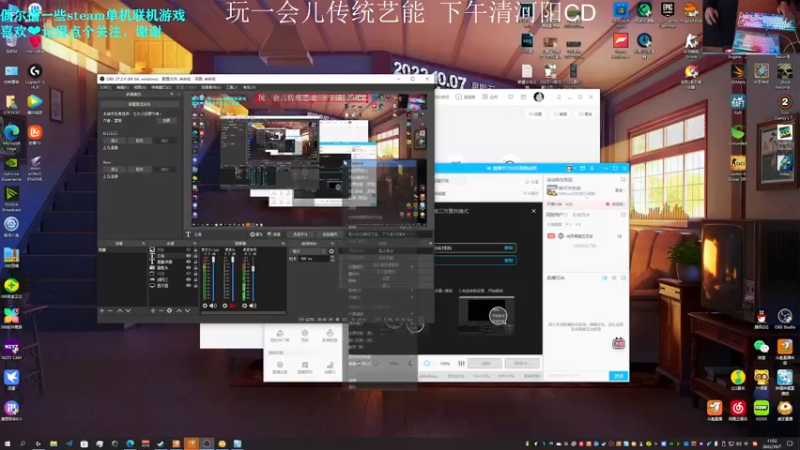This screenshot has width=800, height=450.
Task: Click 发送 send button in live chat
Action: pyautogui.click(x=618, y=376)
